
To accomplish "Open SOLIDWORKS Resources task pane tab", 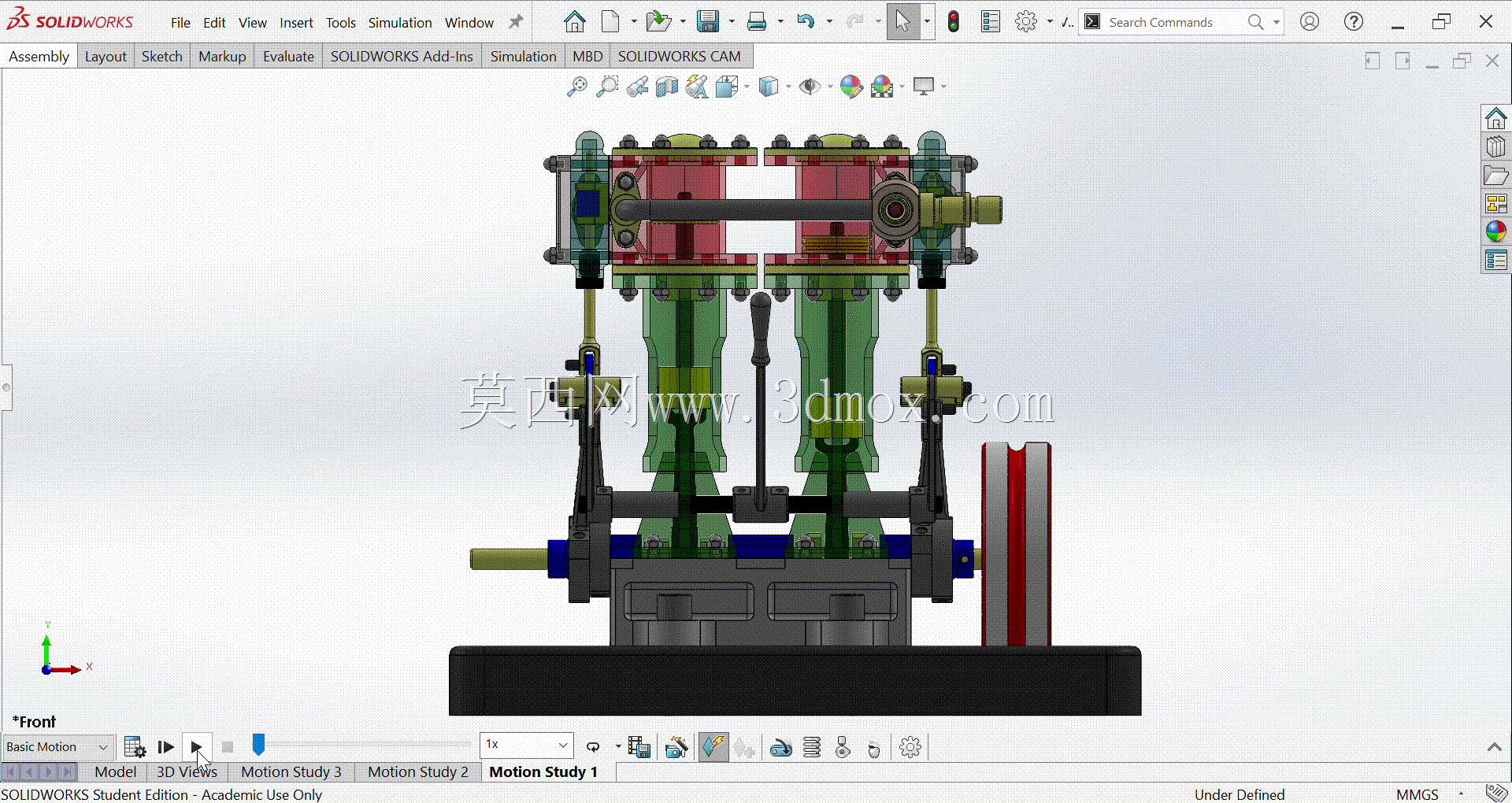I will coord(1496,119).
